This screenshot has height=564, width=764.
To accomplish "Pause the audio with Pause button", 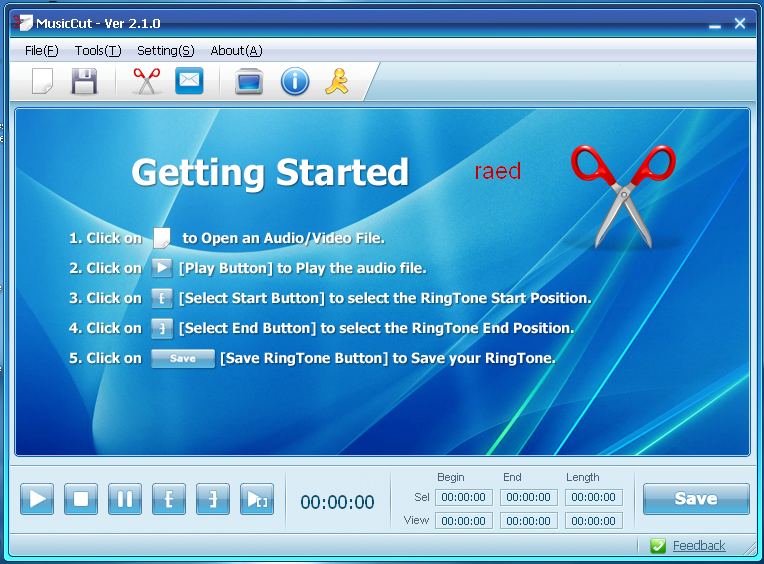I will click(x=125, y=499).
